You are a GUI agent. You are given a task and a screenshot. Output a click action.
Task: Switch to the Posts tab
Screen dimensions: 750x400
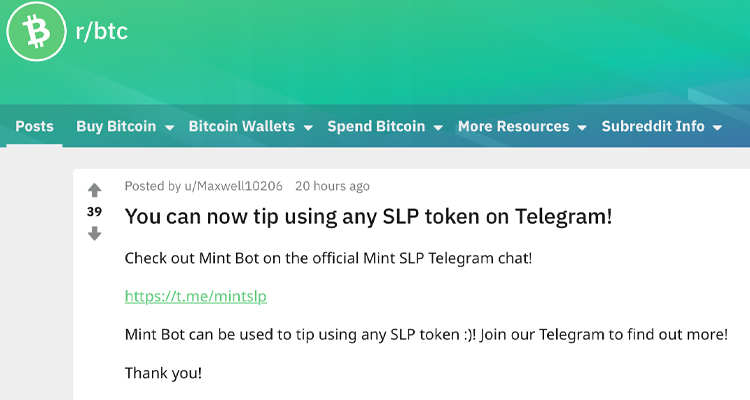point(34,126)
